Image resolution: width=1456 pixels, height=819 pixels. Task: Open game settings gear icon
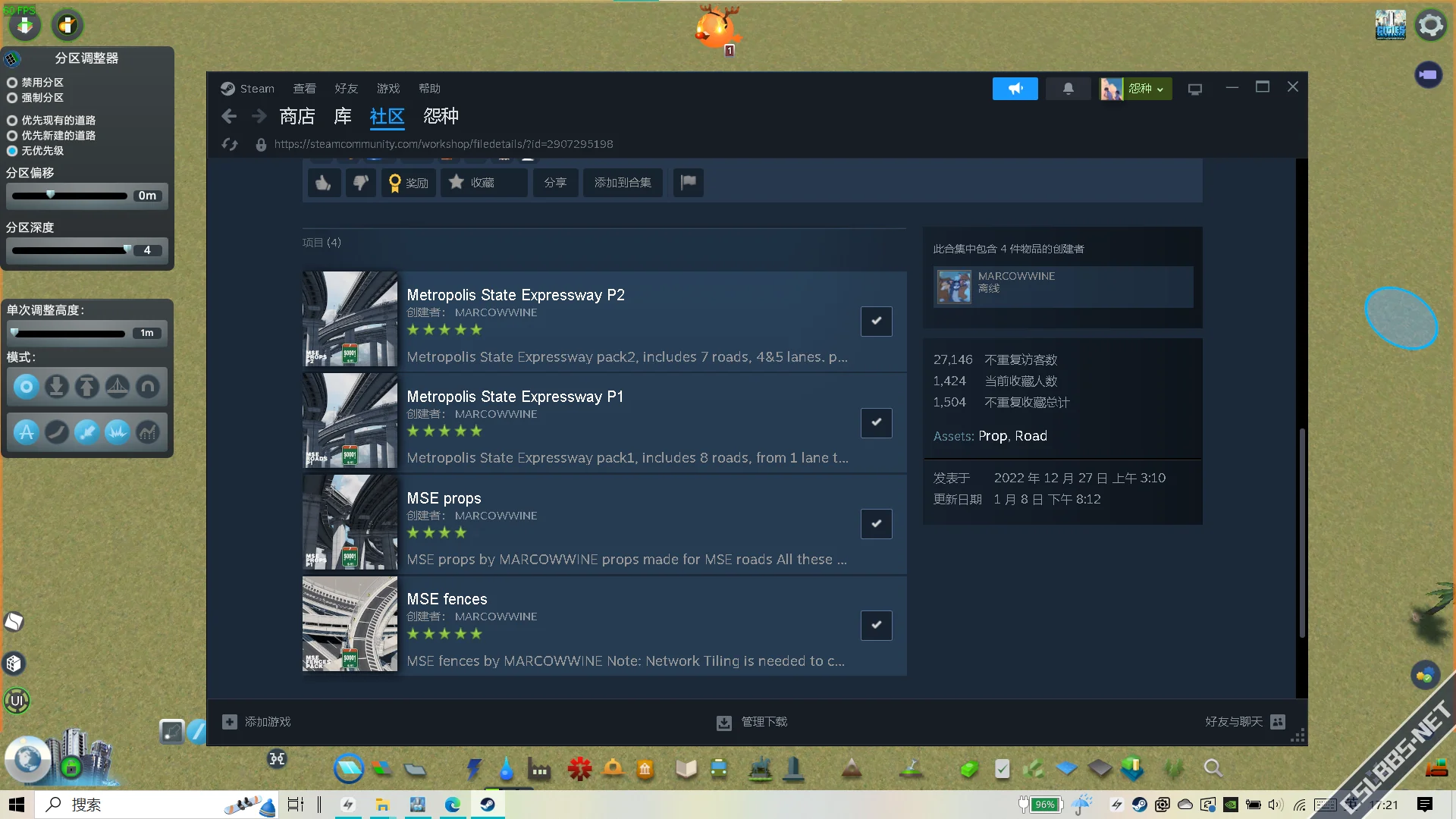click(x=1431, y=25)
